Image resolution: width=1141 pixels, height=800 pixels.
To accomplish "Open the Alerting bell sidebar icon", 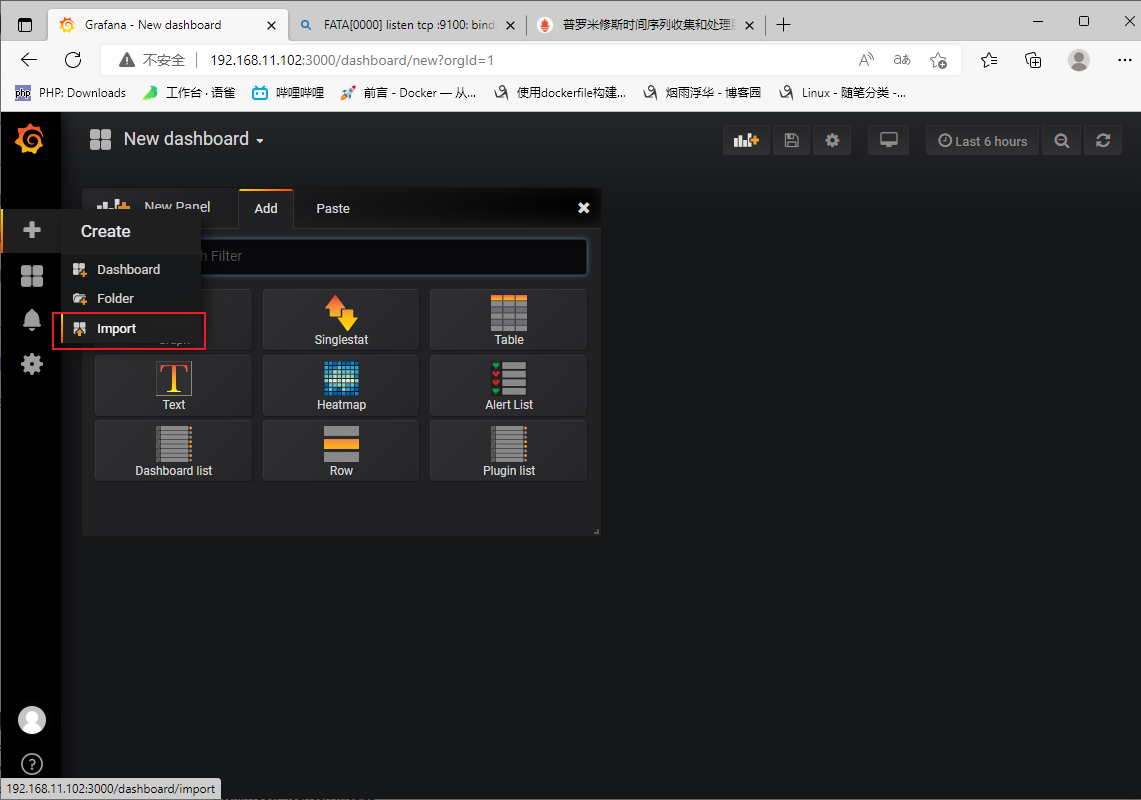I will (31, 320).
